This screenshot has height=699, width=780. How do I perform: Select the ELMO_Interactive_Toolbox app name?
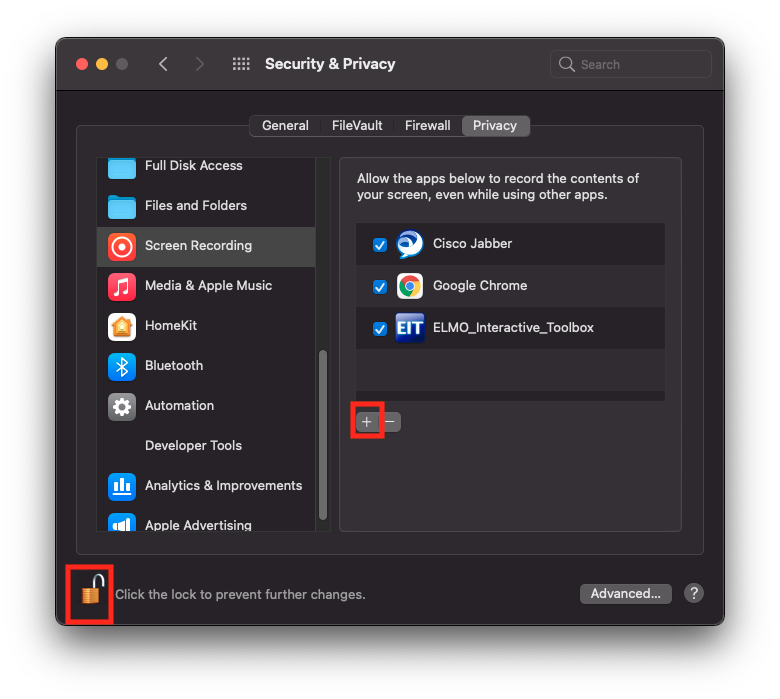point(513,327)
